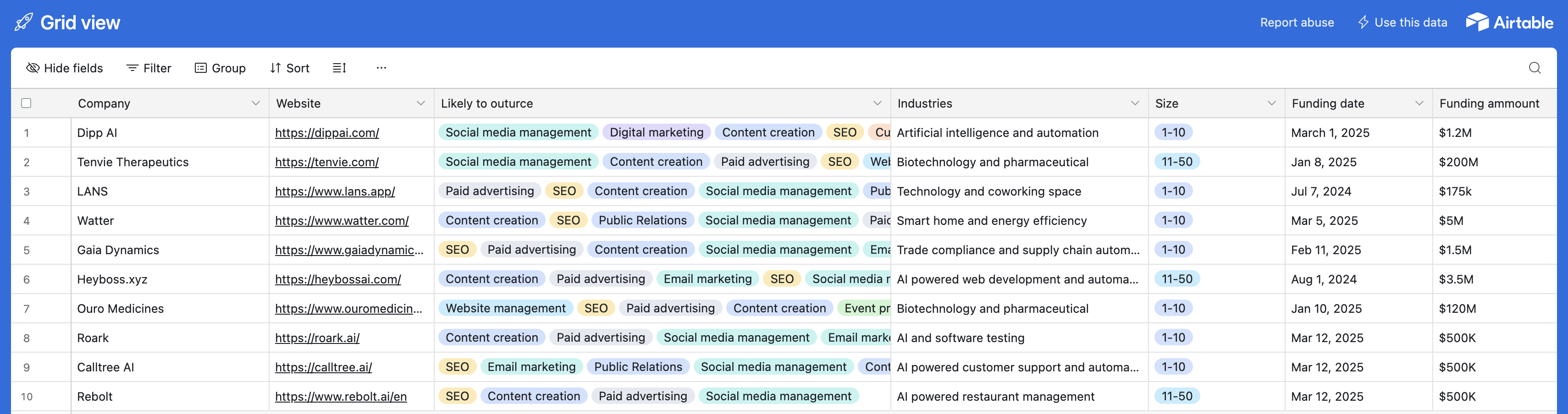
Task: Open the https://www.lans.app/ link
Action: click(335, 191)
